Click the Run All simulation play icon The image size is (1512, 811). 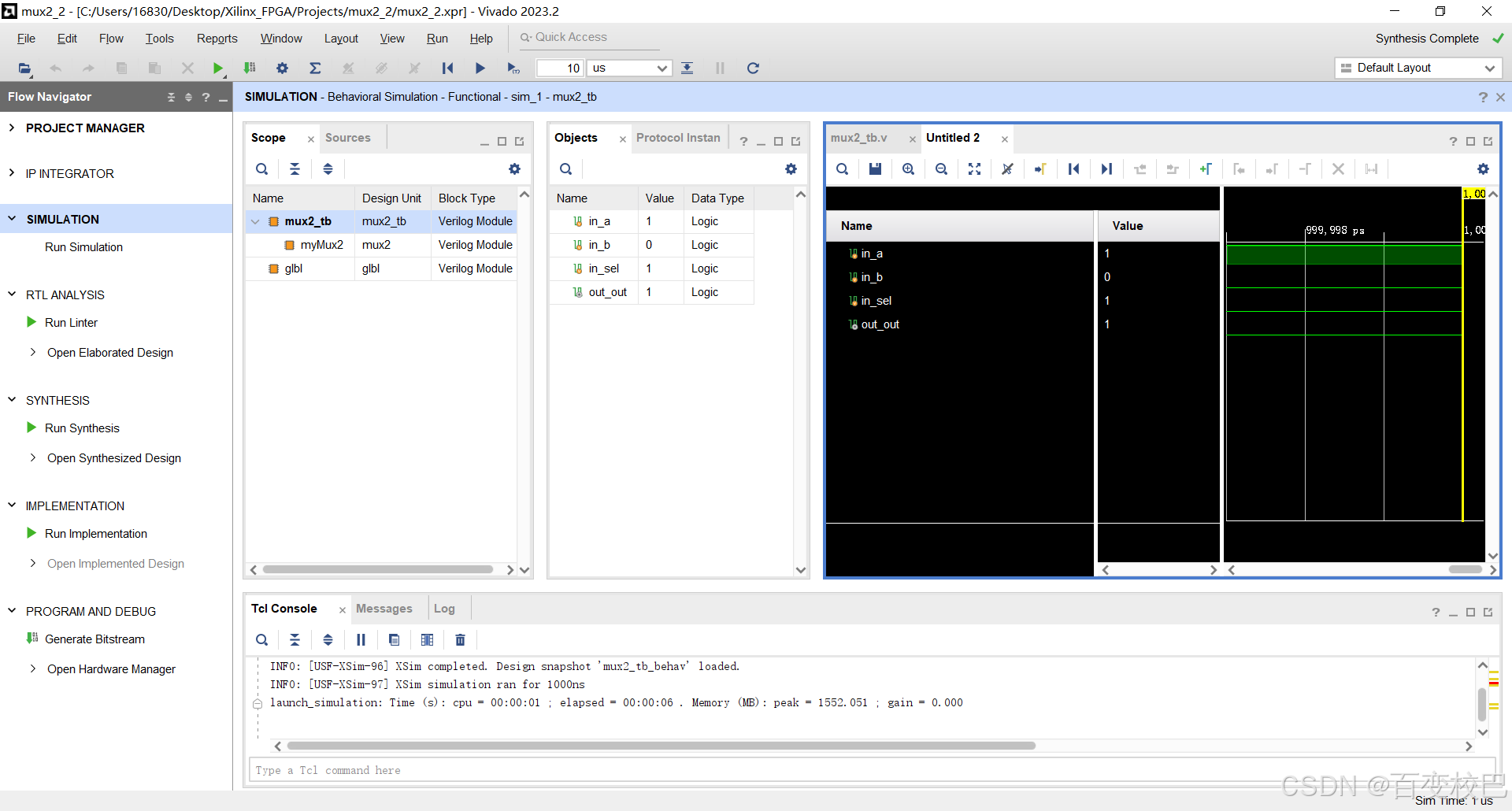[480, 69]
